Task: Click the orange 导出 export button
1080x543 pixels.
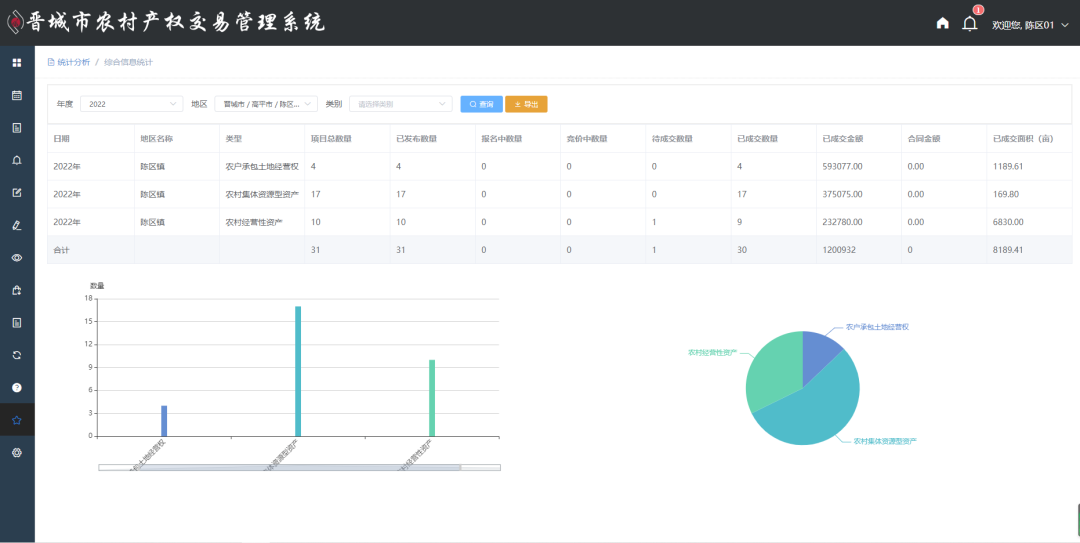Action: click(526, 104)
